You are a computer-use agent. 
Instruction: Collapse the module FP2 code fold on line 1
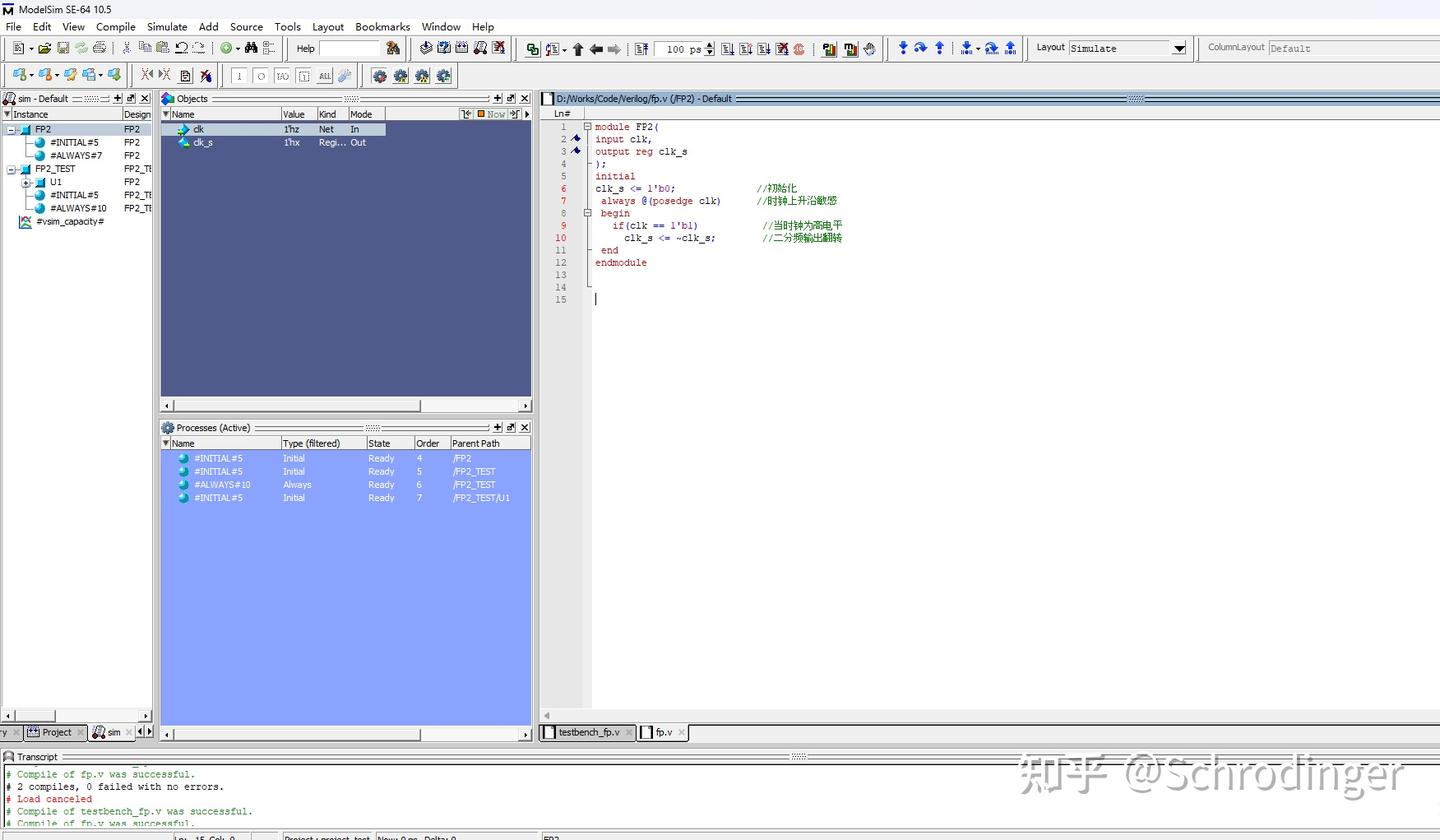coord(587,127)
